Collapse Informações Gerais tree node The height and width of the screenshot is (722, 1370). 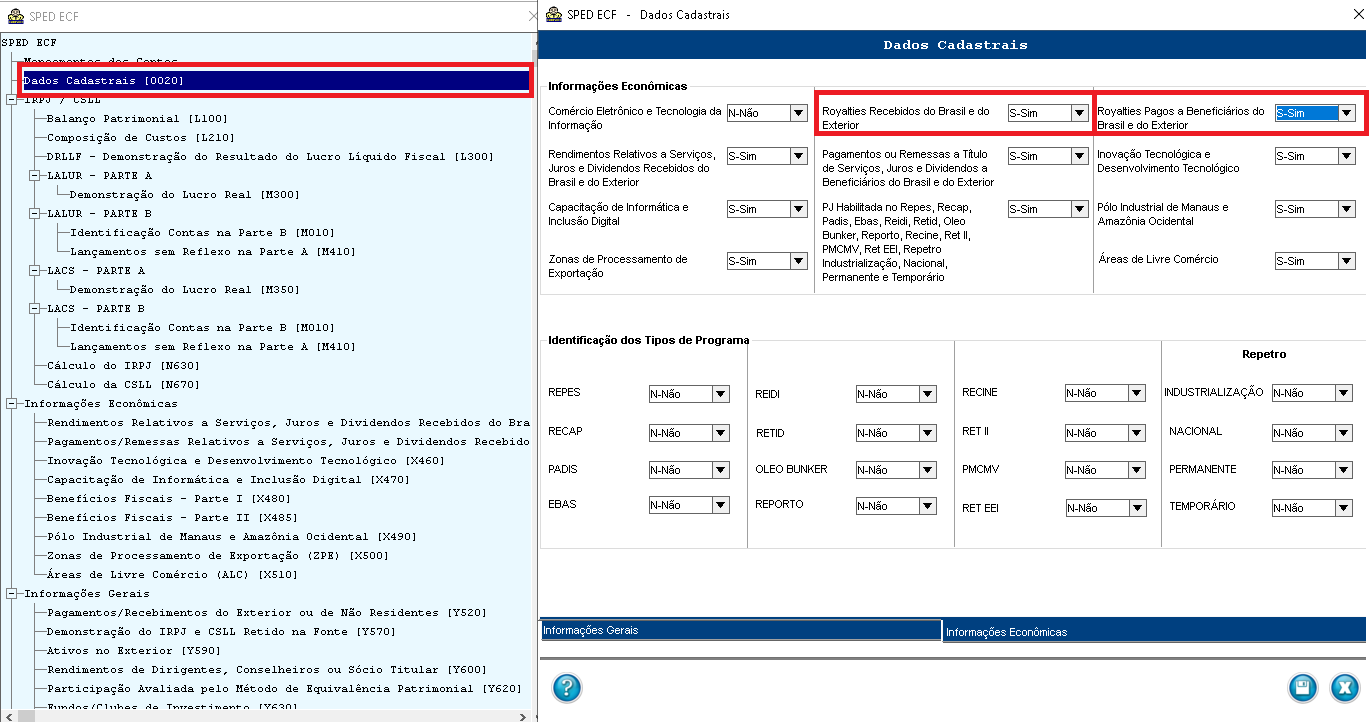pyautogui.click(x=11, y=594)
